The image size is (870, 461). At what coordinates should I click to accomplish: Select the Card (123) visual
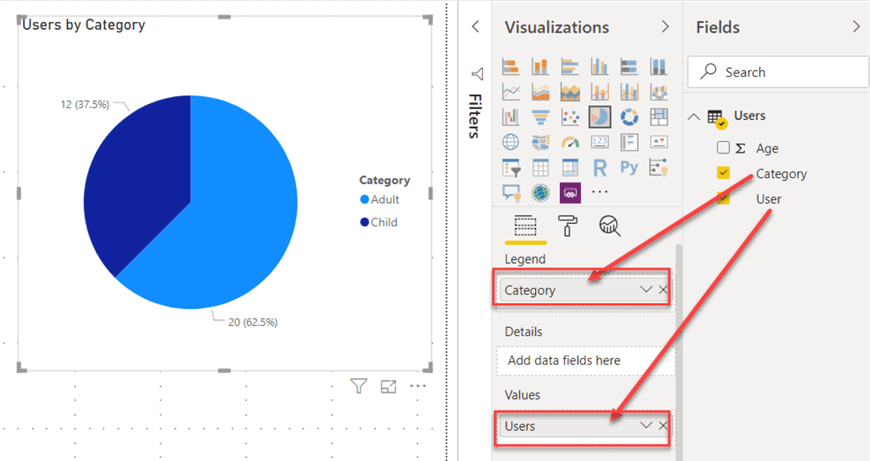point(599,142)
